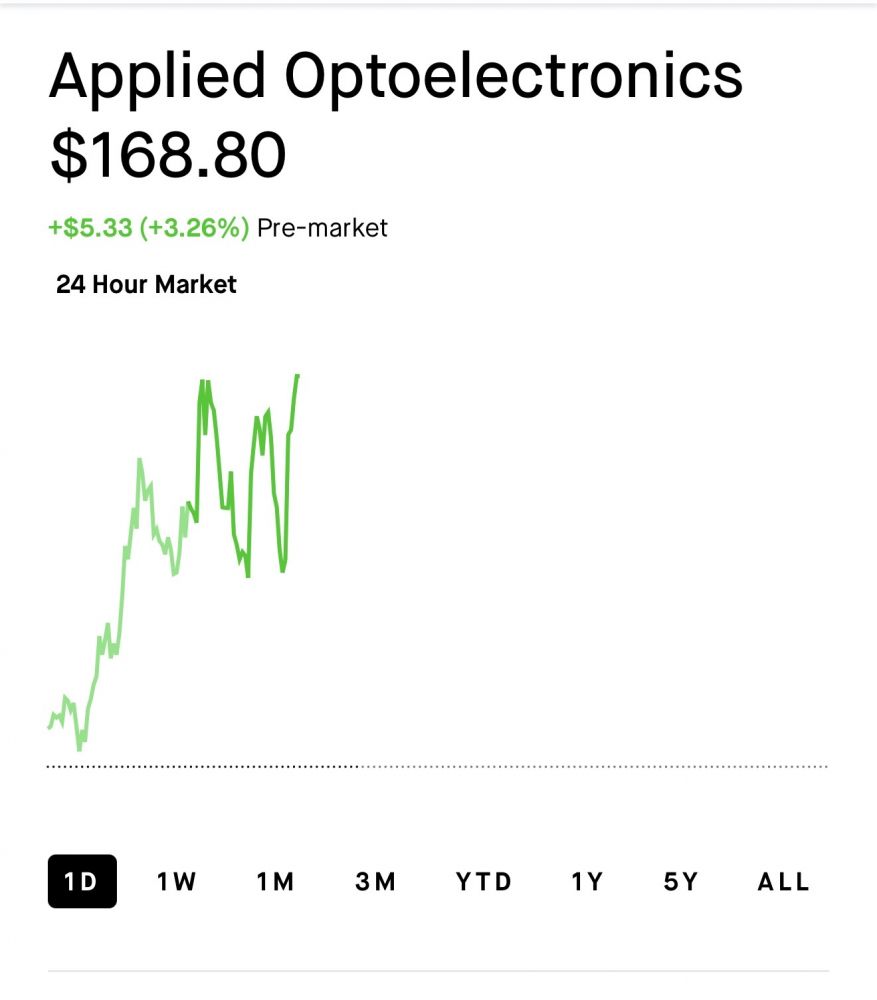Open the 5Y chart range
Image resolution: width=877 pixels, height=1000 pixels.
[681, 882]
